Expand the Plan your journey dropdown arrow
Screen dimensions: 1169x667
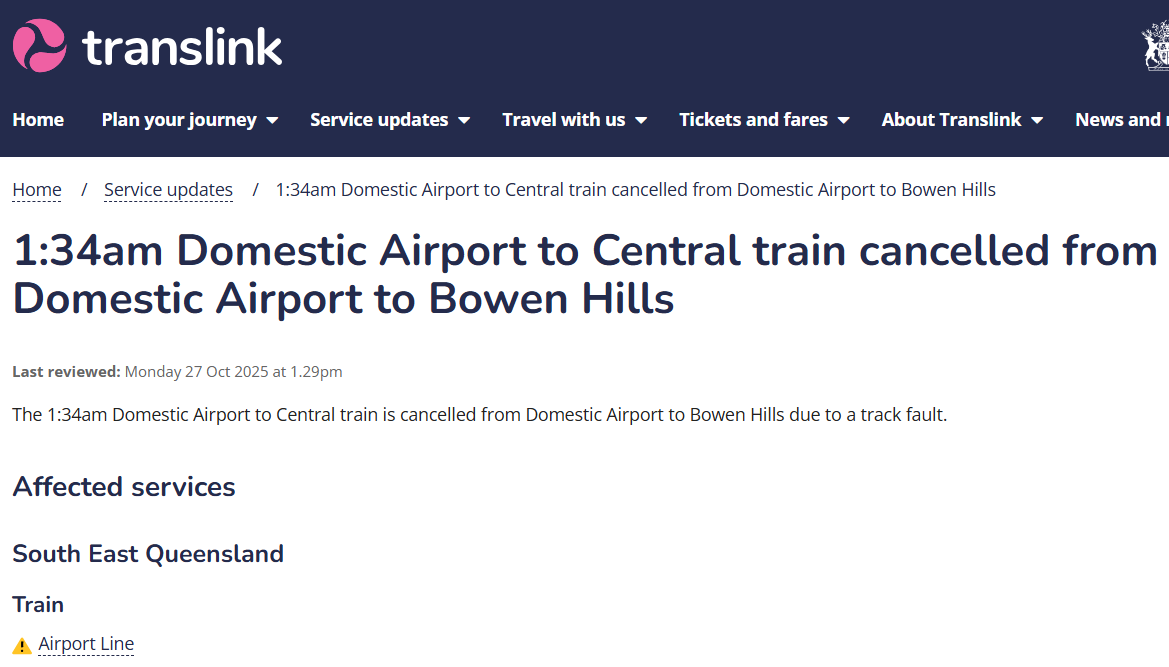[272, 121]
